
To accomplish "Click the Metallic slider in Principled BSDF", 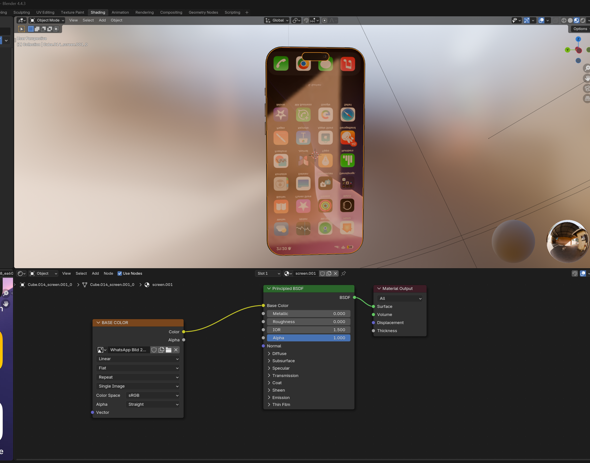I will pyautogui.click(x=309, y=314).
